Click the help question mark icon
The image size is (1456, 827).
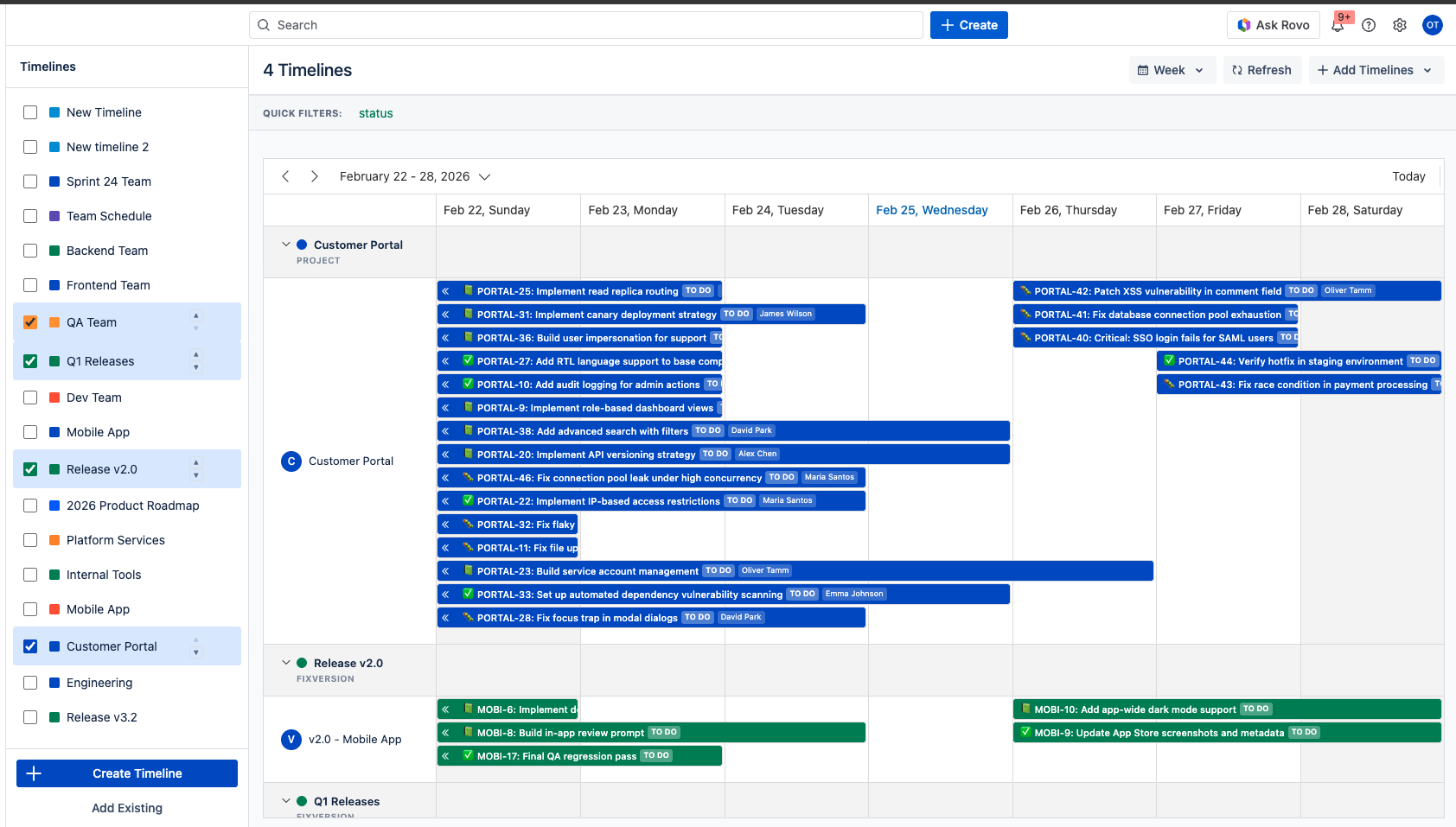click(x=1369, y=25)
